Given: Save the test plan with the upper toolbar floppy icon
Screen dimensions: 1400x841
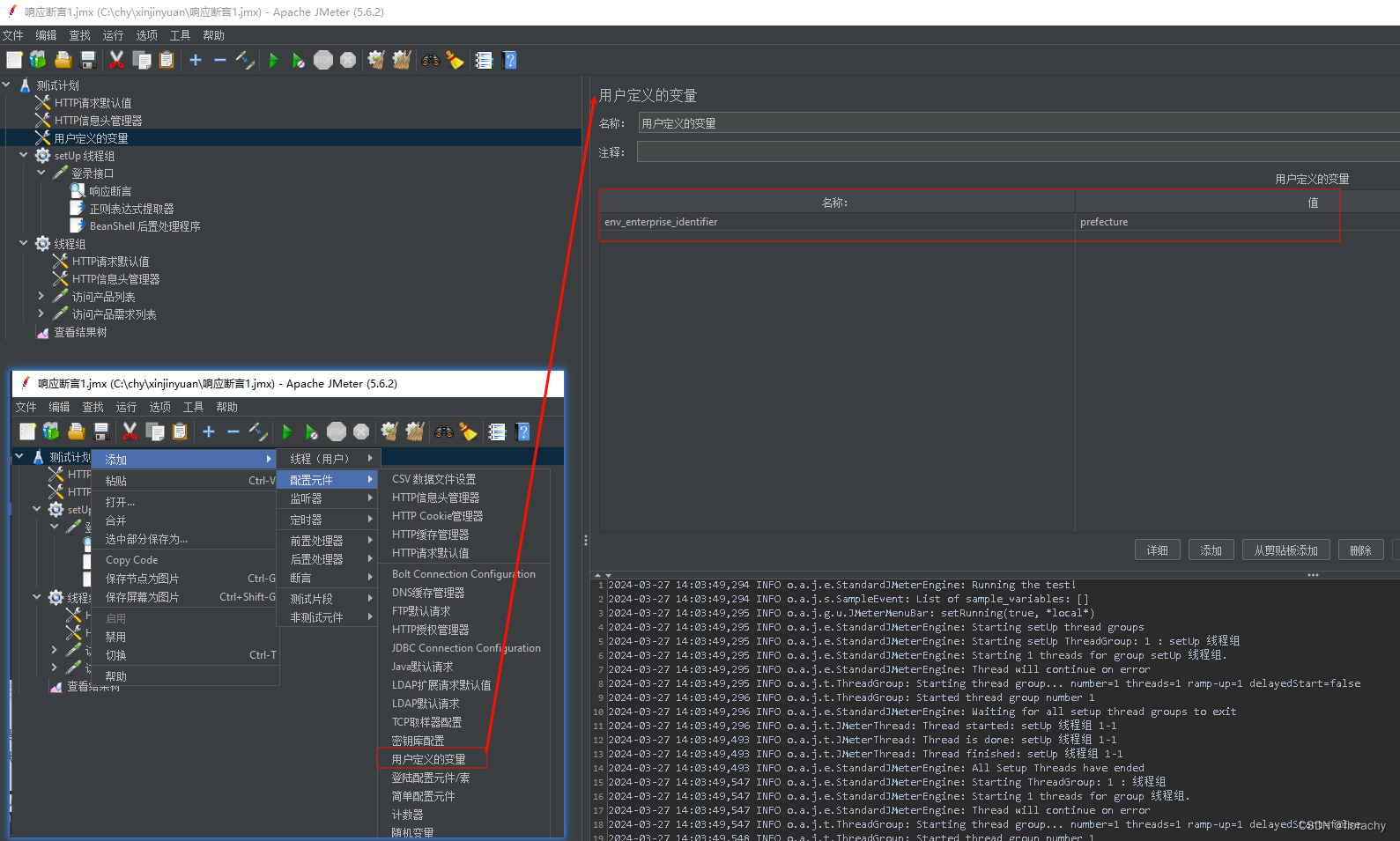Looking at the screenshot, I should tap(88, 60).
